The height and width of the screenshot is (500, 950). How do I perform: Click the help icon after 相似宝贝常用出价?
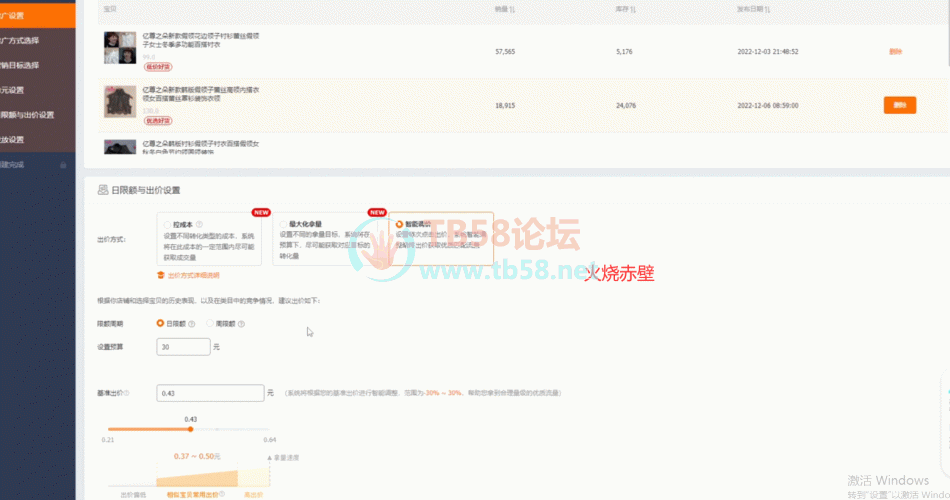tap(222, 494)
